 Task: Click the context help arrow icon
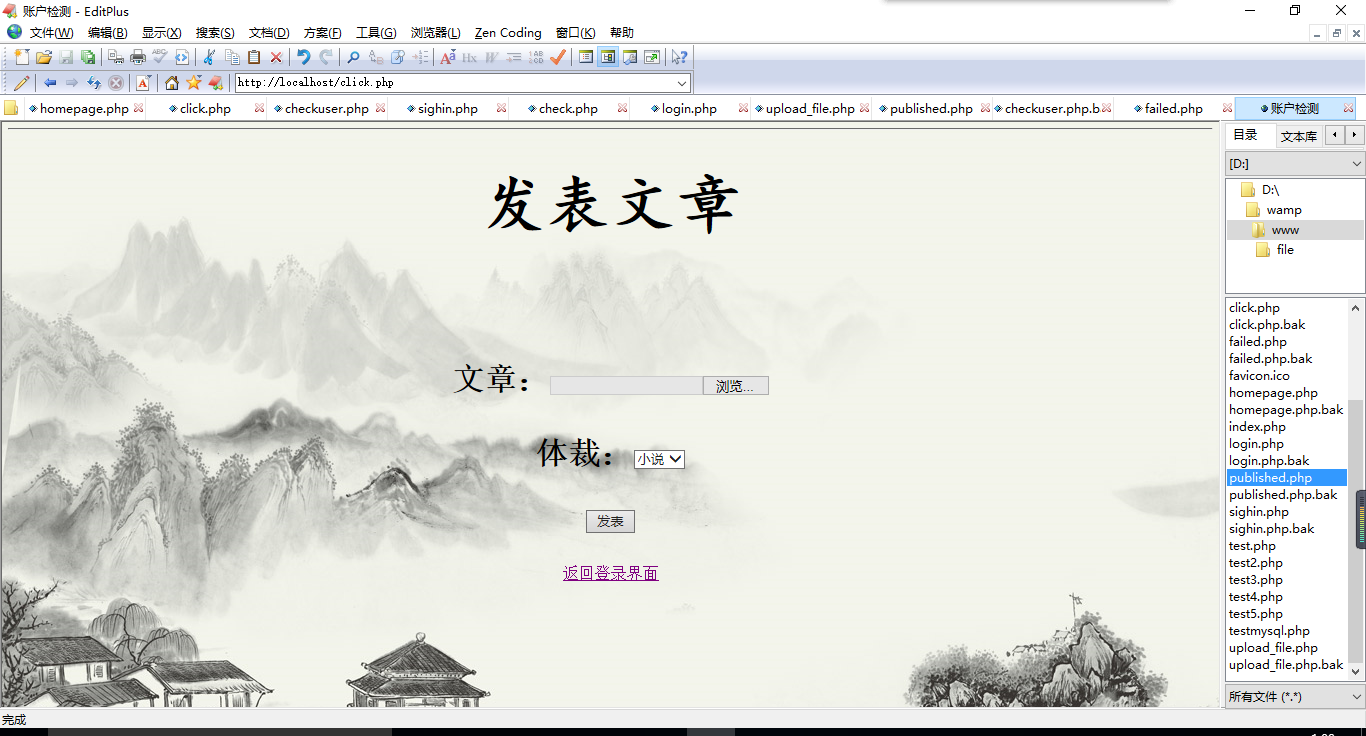coord(679,57)
